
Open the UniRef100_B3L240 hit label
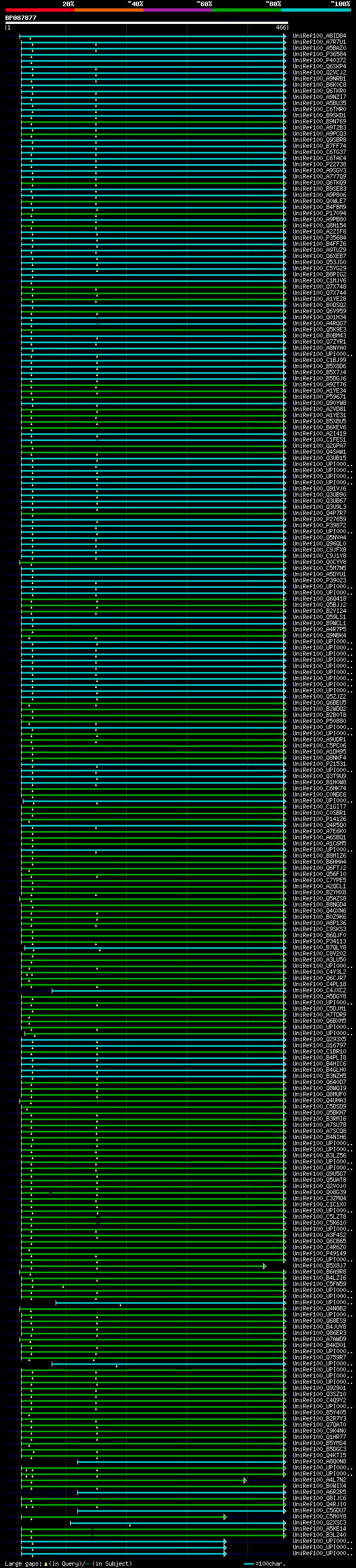(x=319, y=1536)
